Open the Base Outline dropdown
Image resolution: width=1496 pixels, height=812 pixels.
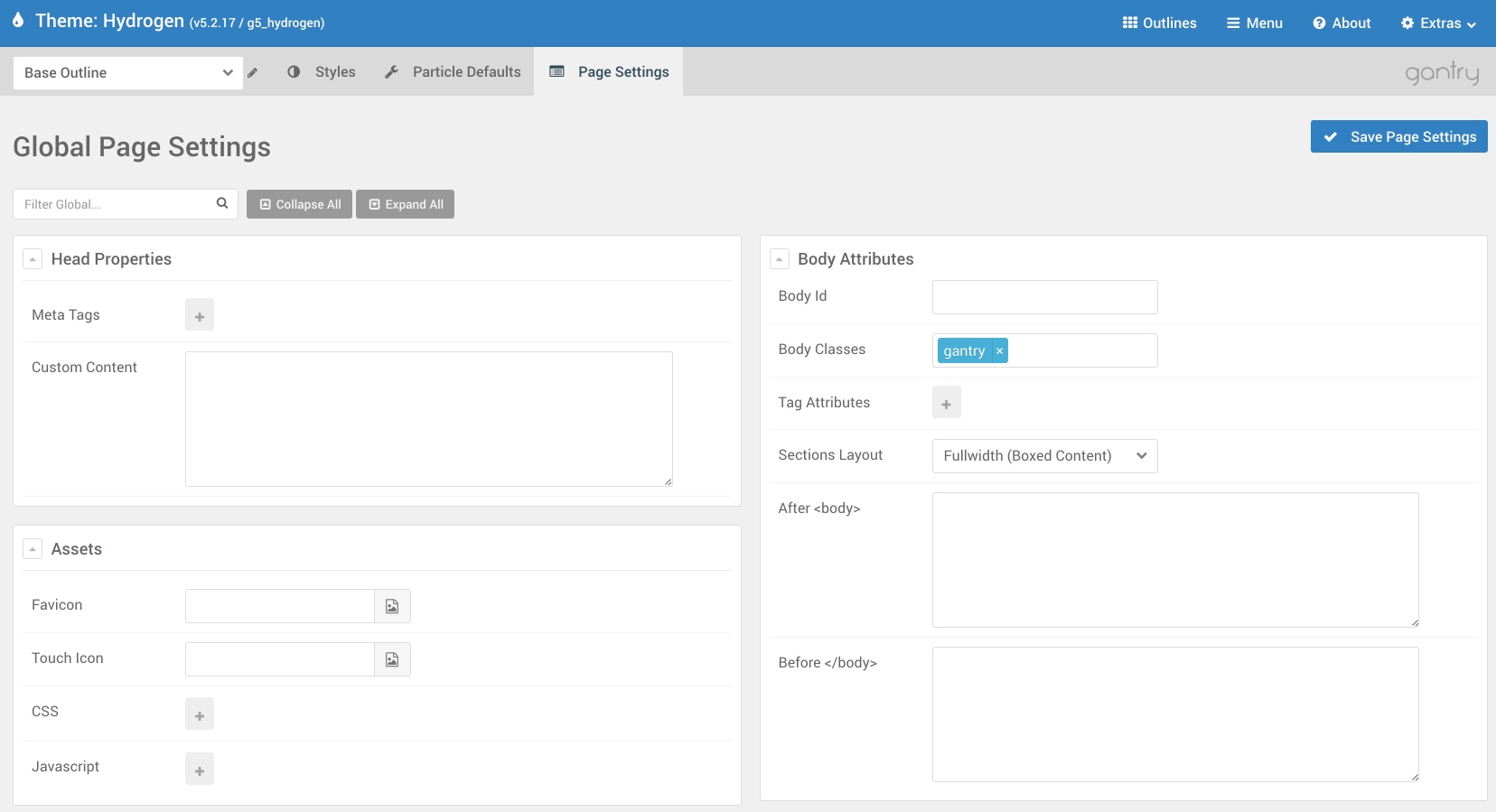(x=127, y=73)
